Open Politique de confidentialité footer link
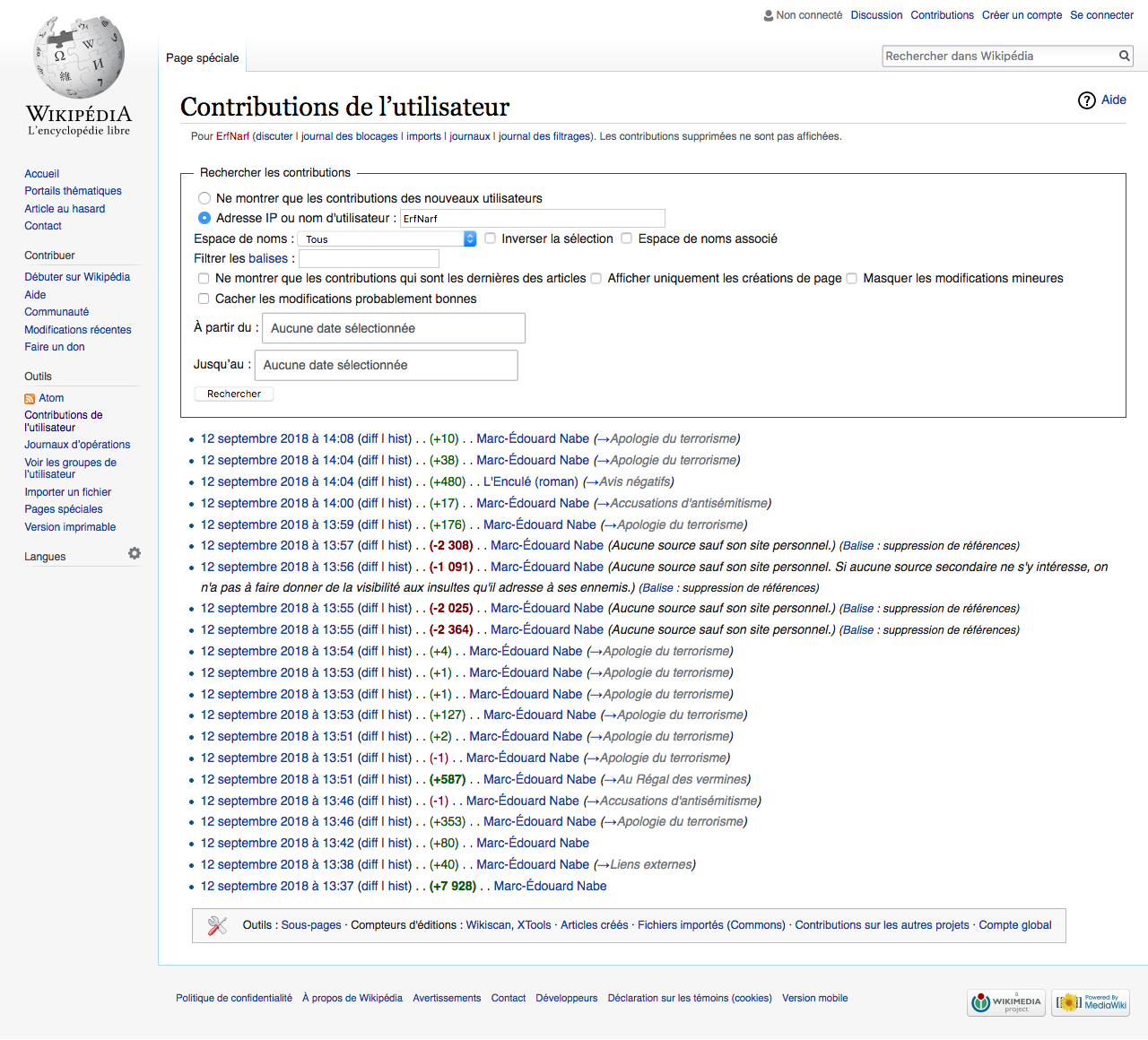This screenshot has height=1040, width=1148. tap(234, 998)
